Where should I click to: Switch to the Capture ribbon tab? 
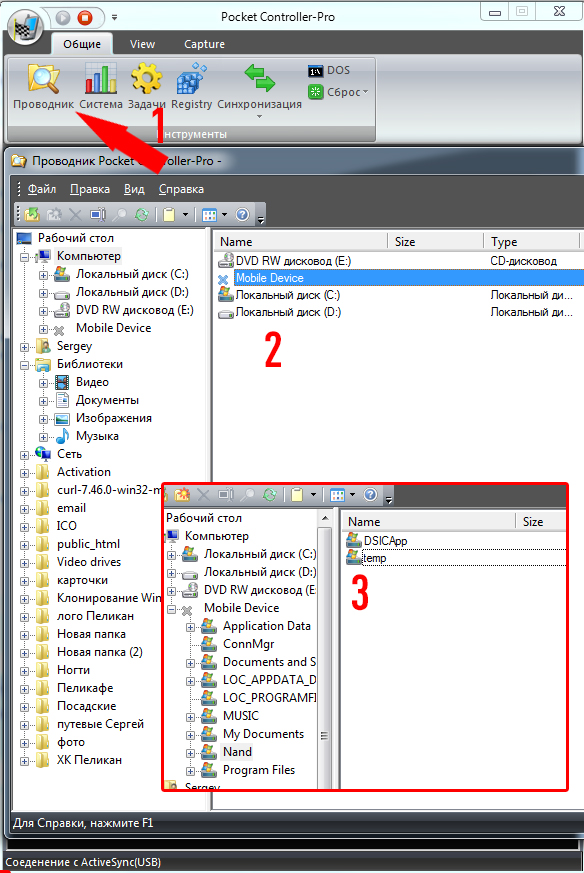[204, 44]
